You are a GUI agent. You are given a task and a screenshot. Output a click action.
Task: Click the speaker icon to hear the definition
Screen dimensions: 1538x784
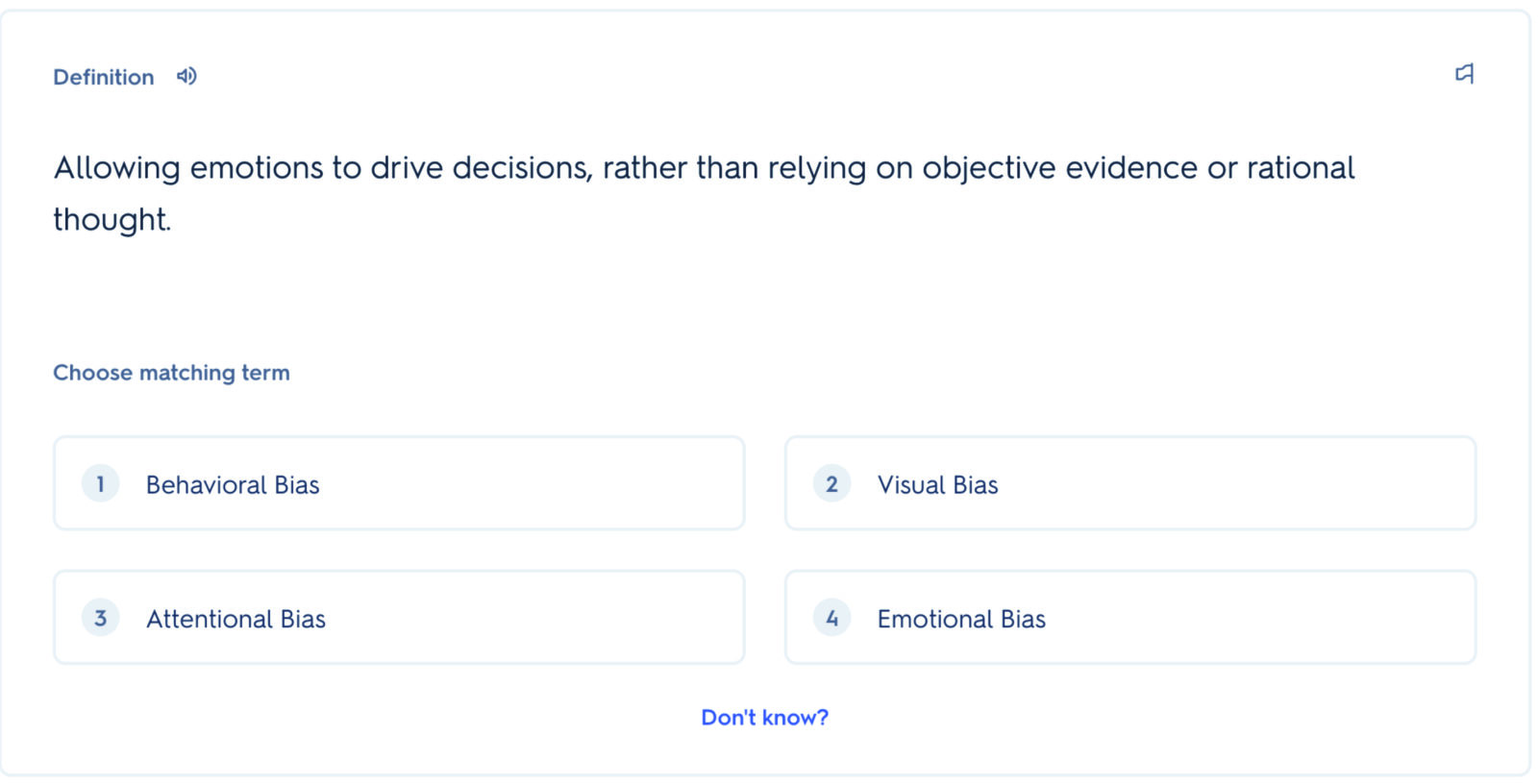tap(186, 76)
